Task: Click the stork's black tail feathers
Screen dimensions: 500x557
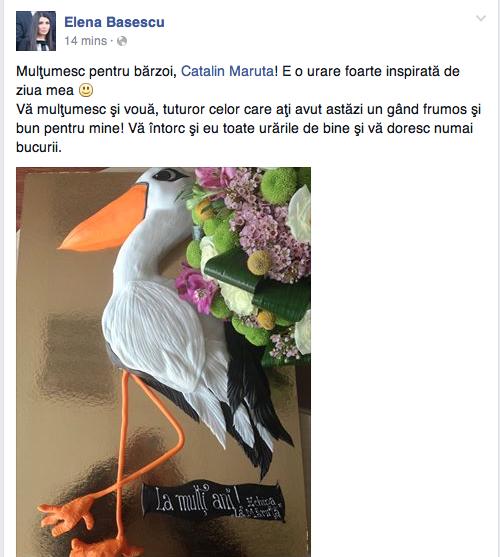Action: 256,409
